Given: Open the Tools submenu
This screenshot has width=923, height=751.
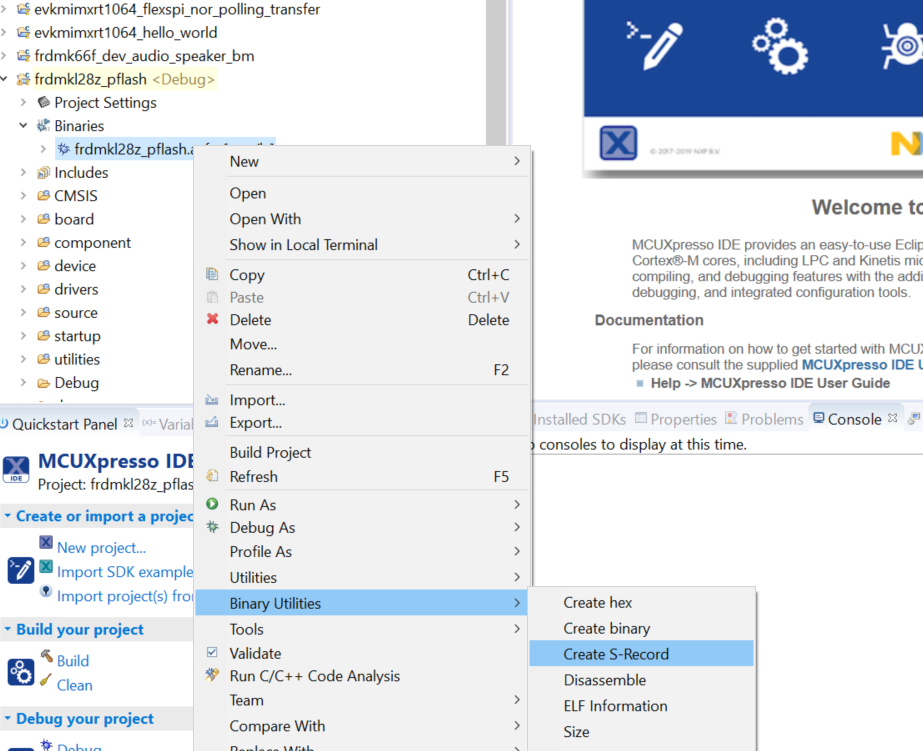Looking at the screenshot, I should click(363, 629).
